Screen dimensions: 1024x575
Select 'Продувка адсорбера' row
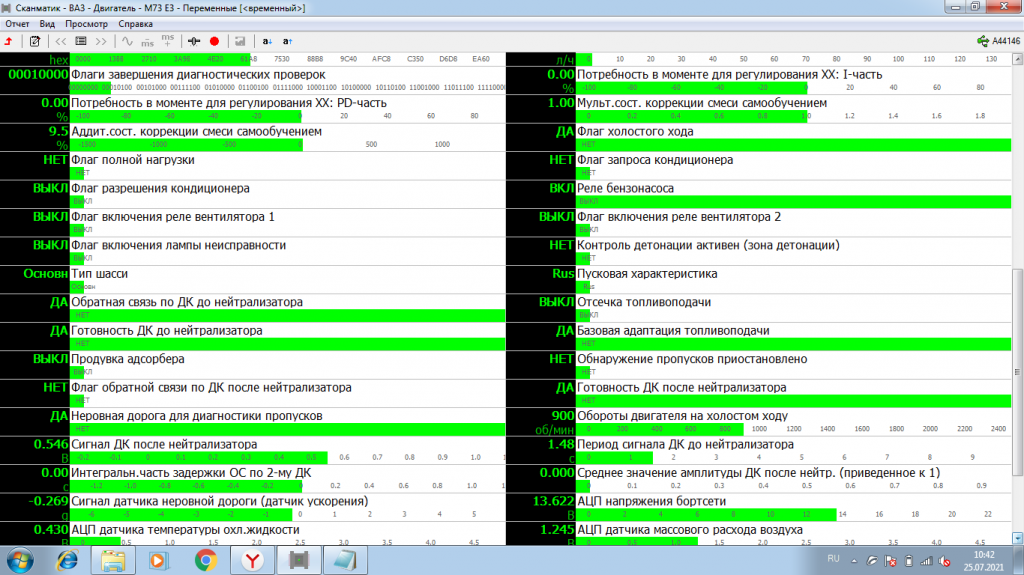tap(253, 365)
